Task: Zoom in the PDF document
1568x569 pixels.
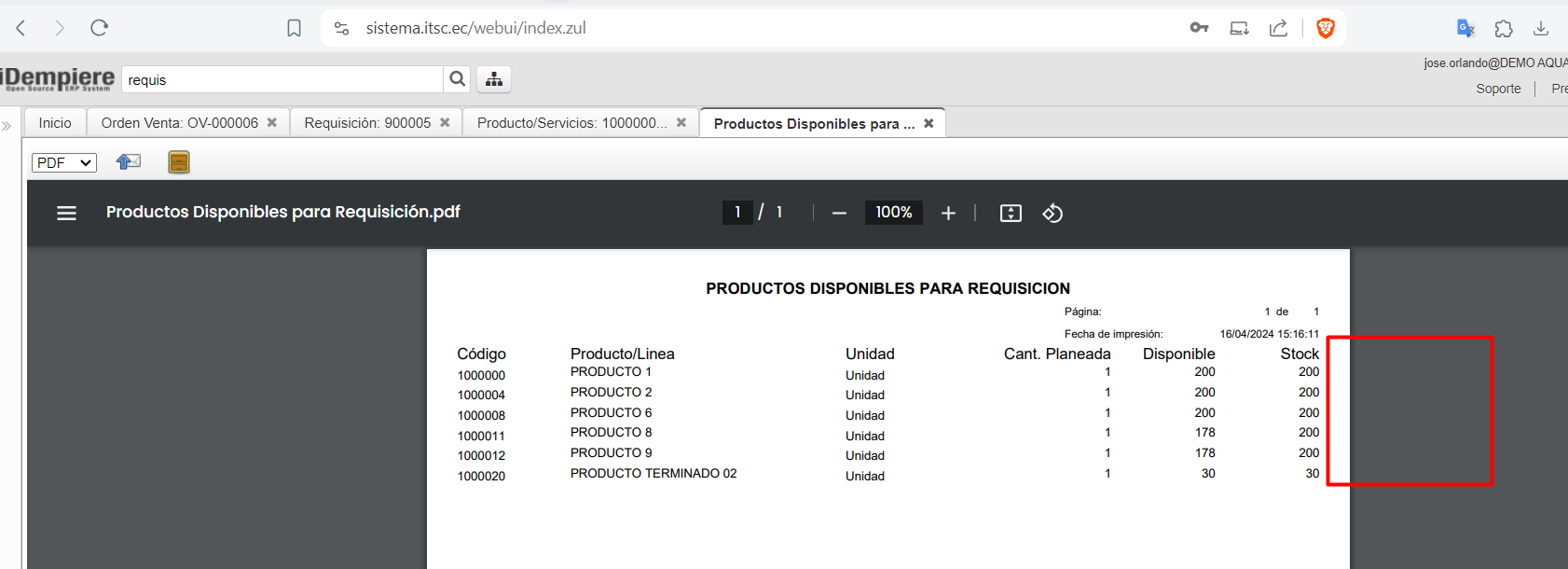Action: (x=948, y=213)
